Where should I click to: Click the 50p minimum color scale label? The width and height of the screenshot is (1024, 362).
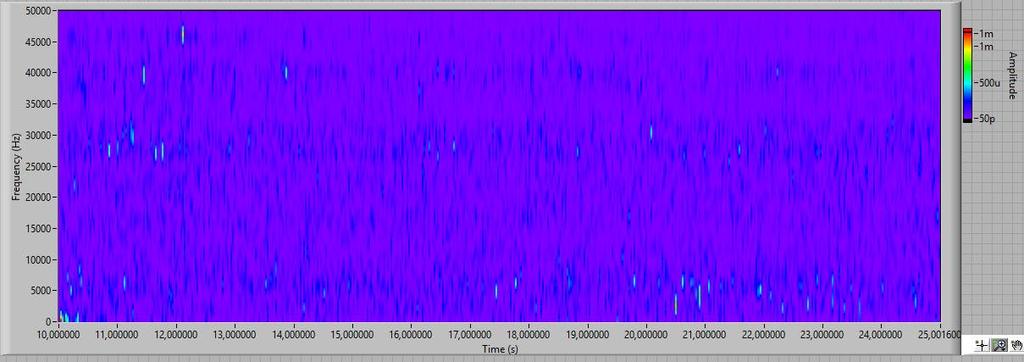987,119
